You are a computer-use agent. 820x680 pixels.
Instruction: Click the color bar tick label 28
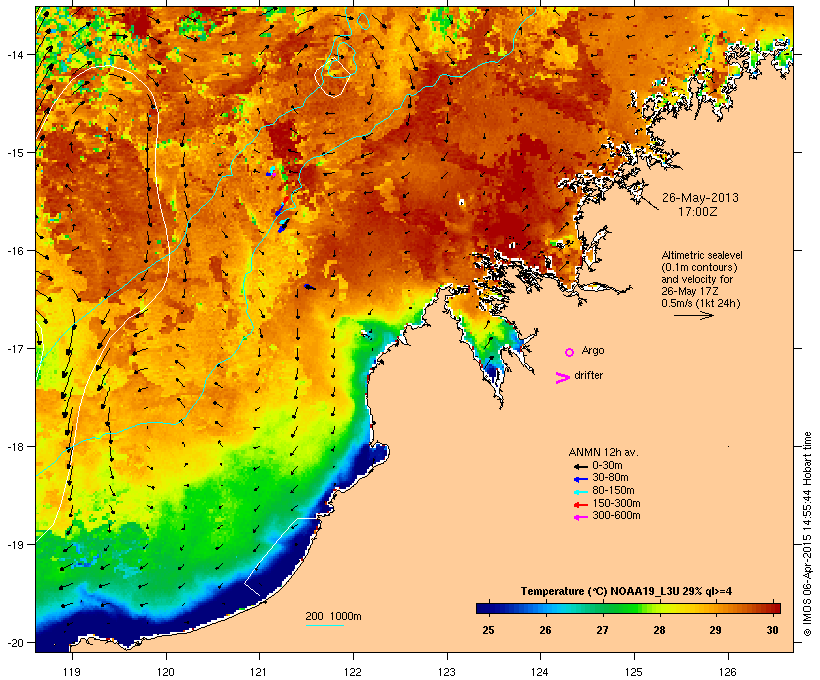tap(659, 630)
